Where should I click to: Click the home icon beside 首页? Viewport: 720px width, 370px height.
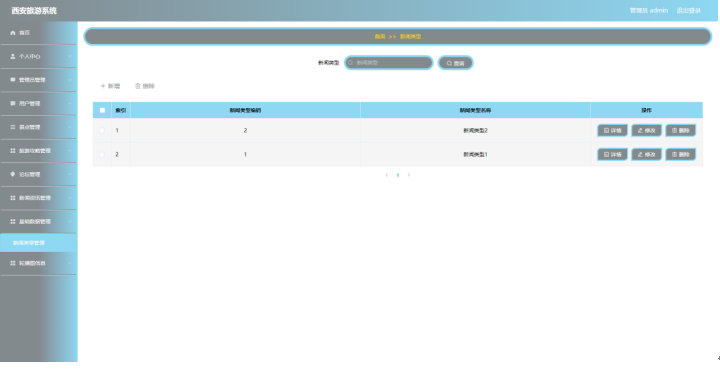point(13,33)
